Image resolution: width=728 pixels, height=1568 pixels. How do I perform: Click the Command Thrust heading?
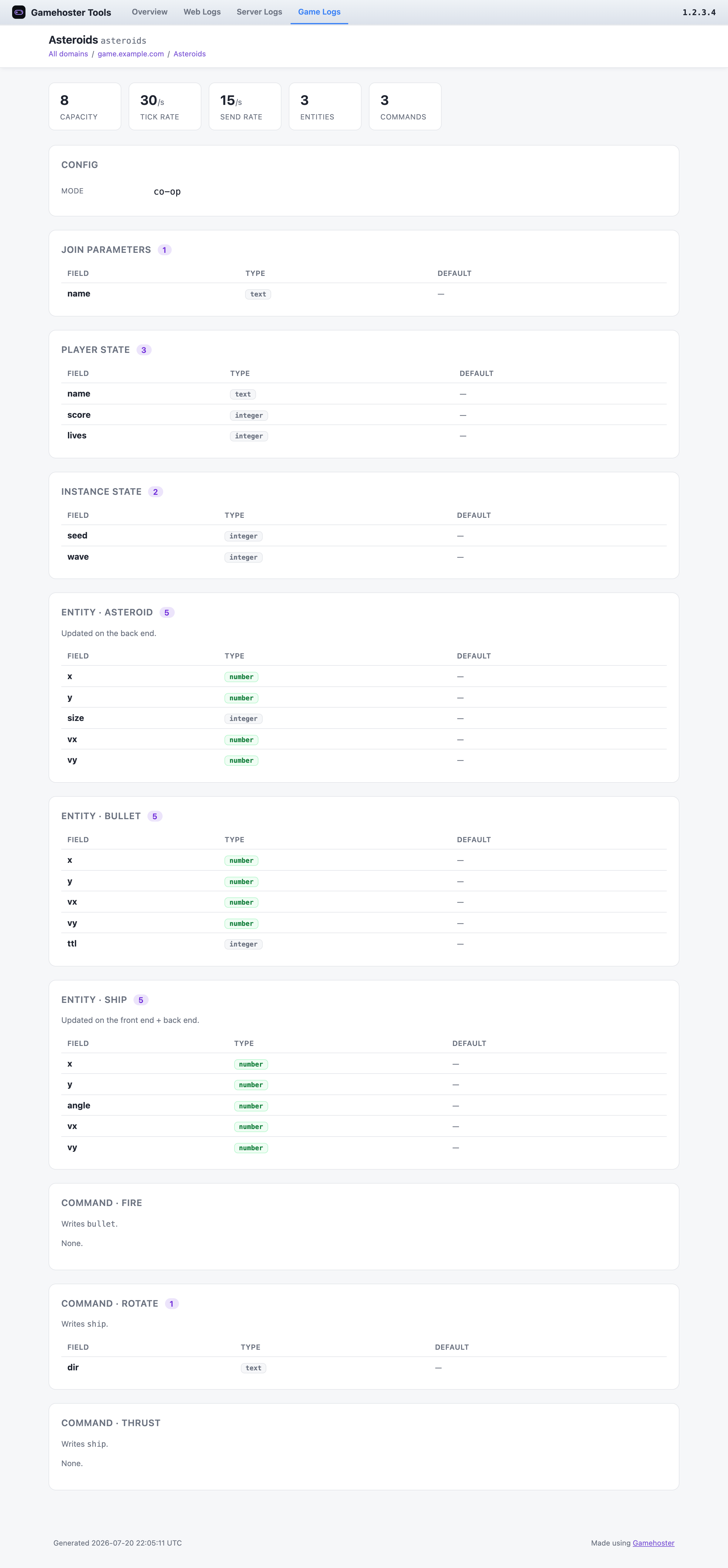point(111,1422)
